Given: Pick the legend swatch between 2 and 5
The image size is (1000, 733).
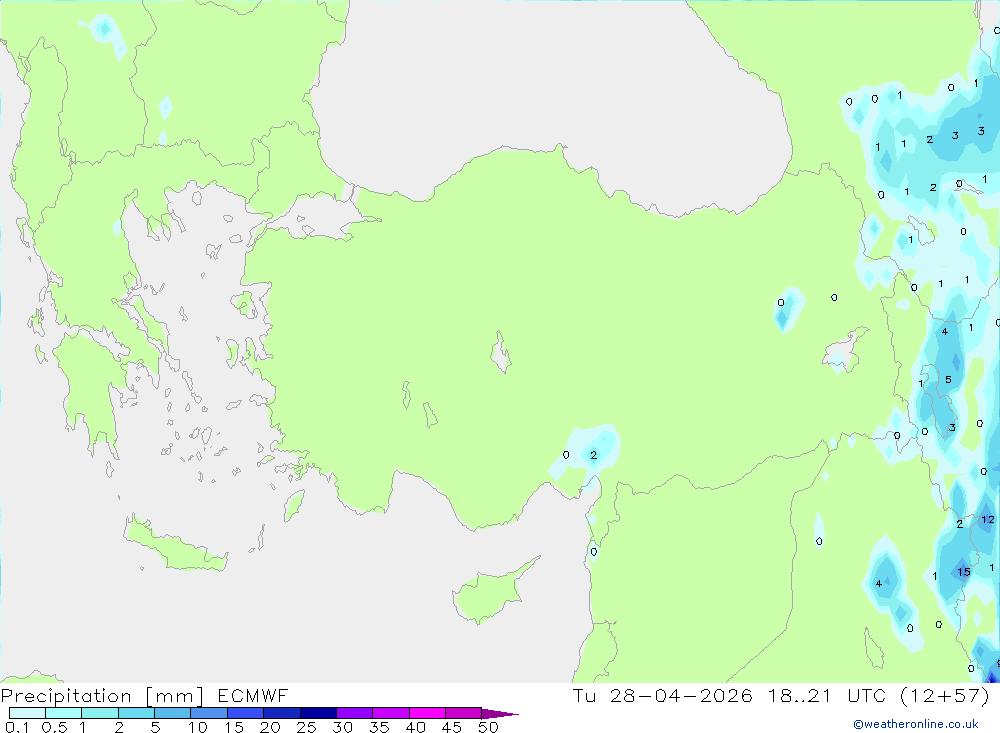Looking at the screenshot, I should point(136,713).
